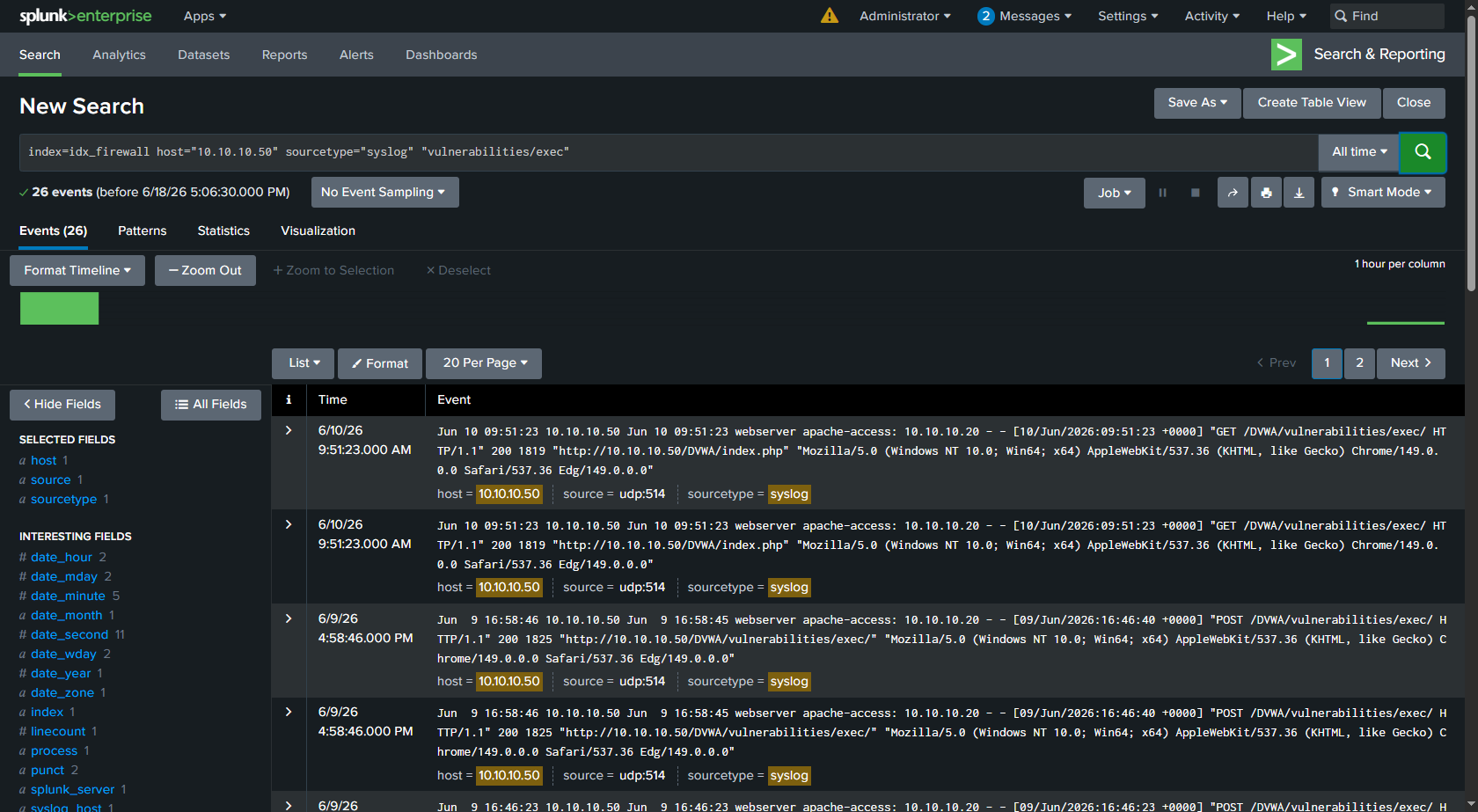This screenshot has width=1478, height=812.
Task: Open the Job dropdown
Action: [x=1115, y=193]
